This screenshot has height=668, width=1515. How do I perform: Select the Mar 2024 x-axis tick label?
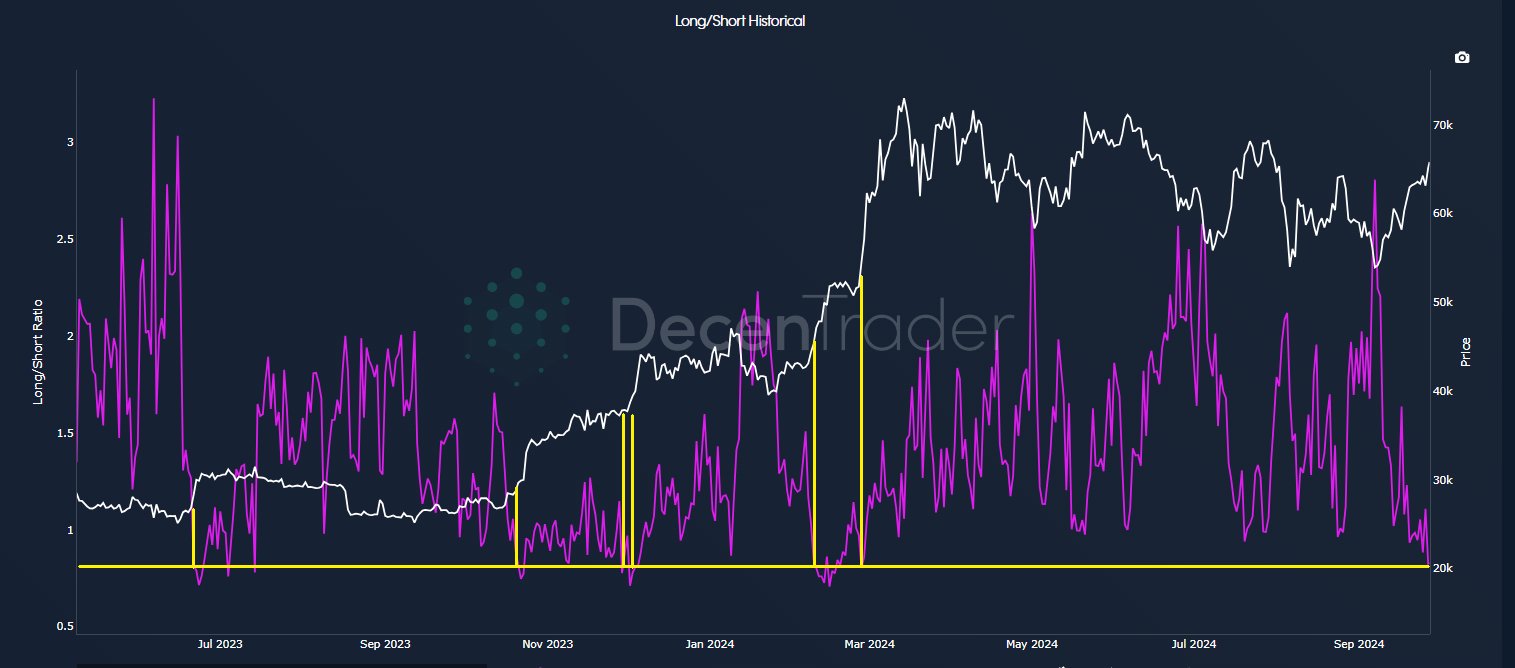tap(869, 644)
